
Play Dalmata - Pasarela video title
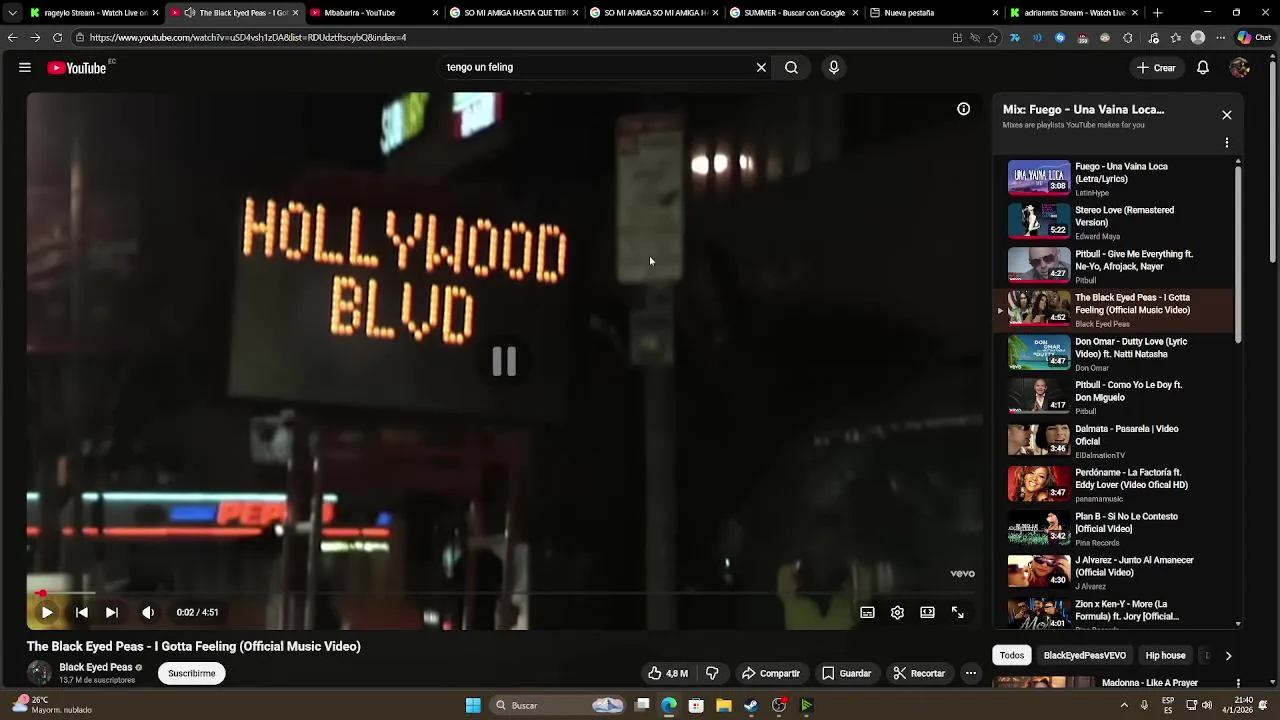click(x=1126, y=435)
